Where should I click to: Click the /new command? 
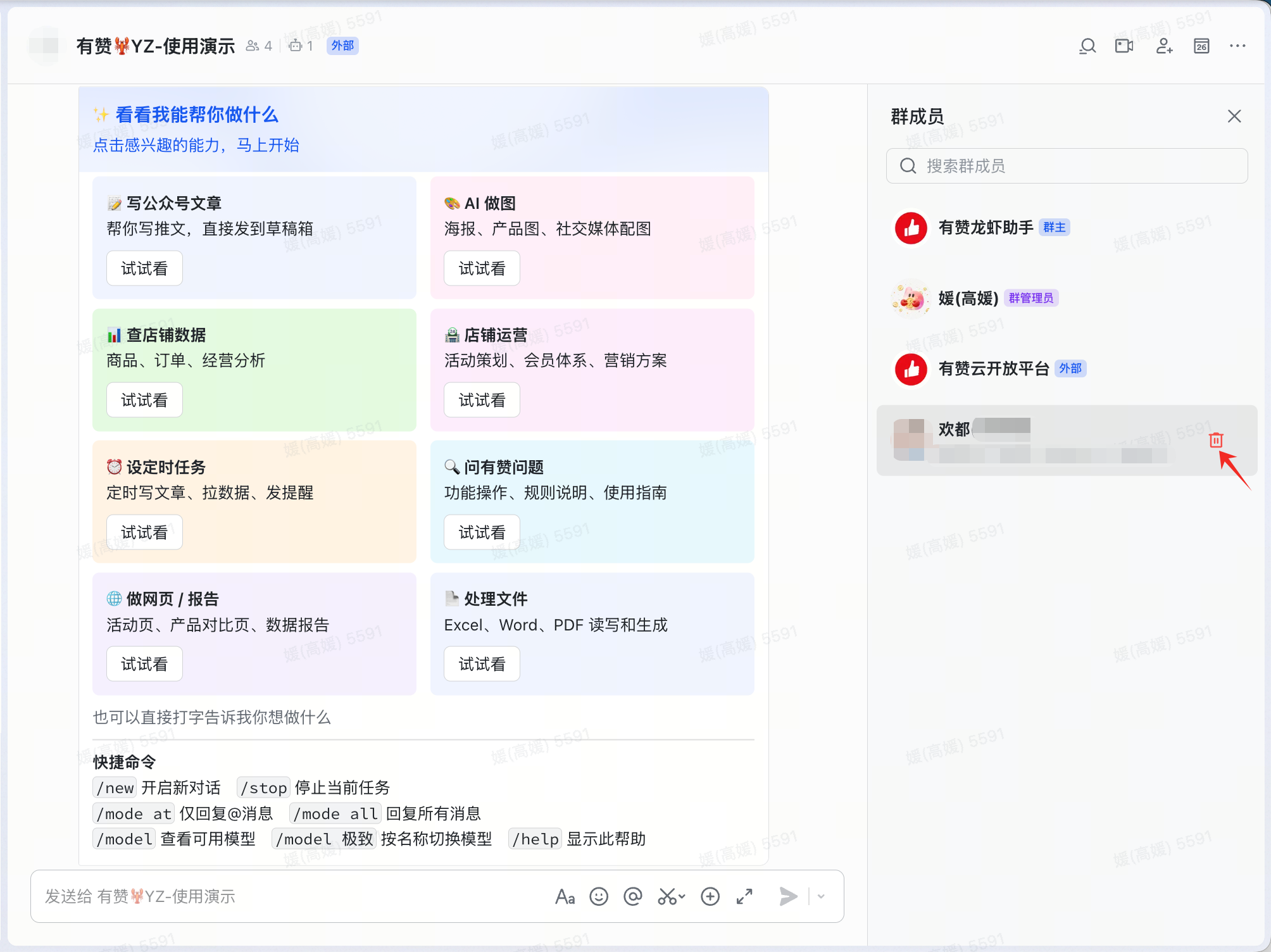pos(115,787)
